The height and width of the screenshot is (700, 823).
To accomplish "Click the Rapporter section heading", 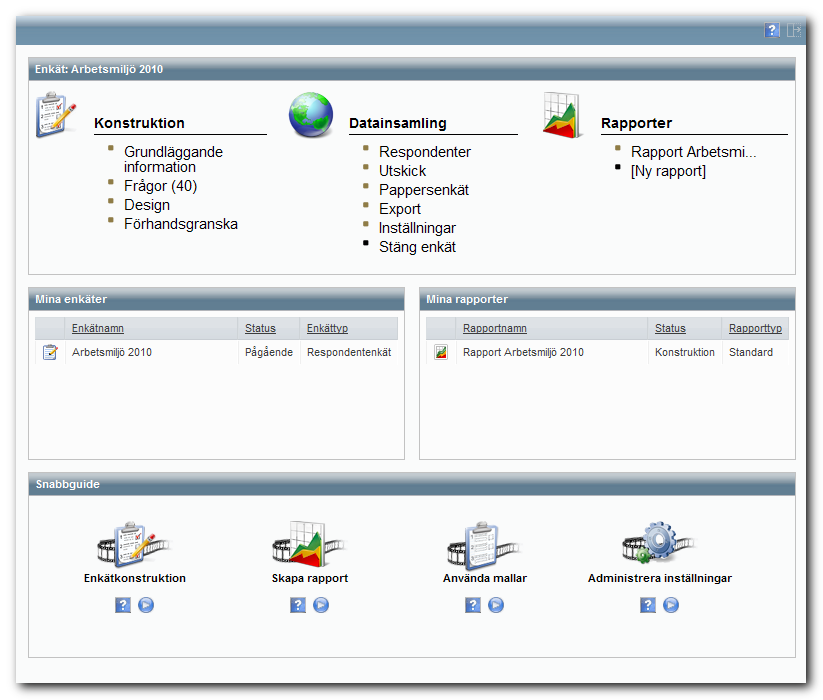I will pos(636,123).
